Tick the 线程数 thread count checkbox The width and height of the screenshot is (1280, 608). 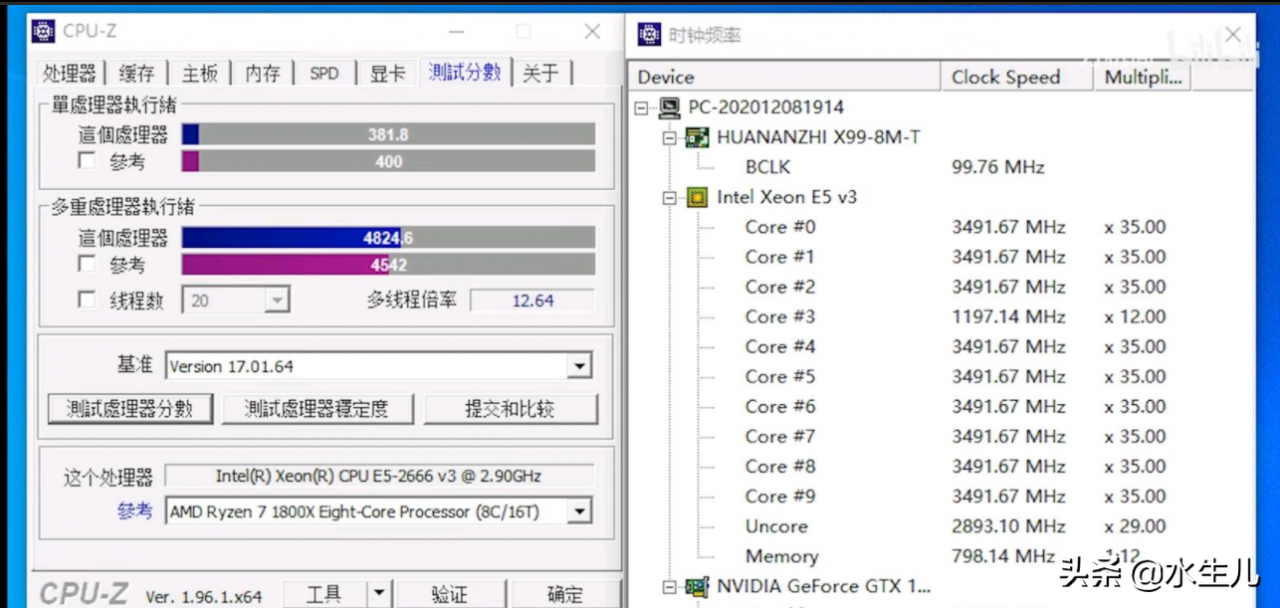88,300
